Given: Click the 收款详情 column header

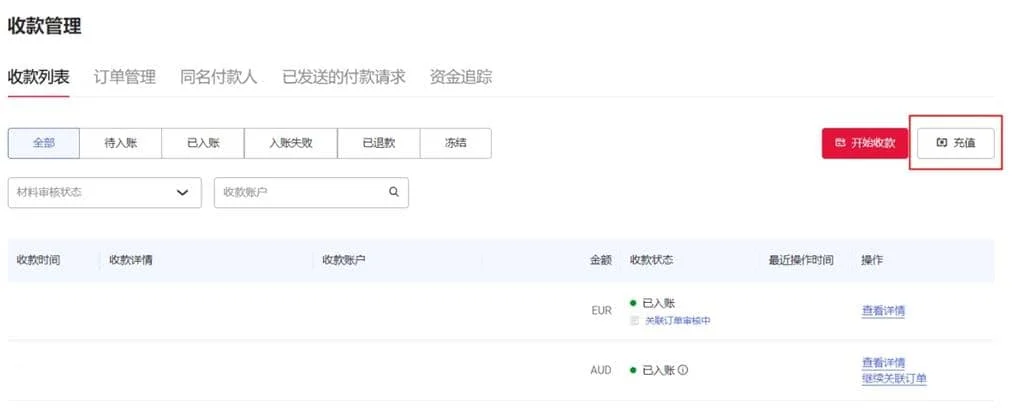Looking at the screenshot, I should click(x=131, y=260).
